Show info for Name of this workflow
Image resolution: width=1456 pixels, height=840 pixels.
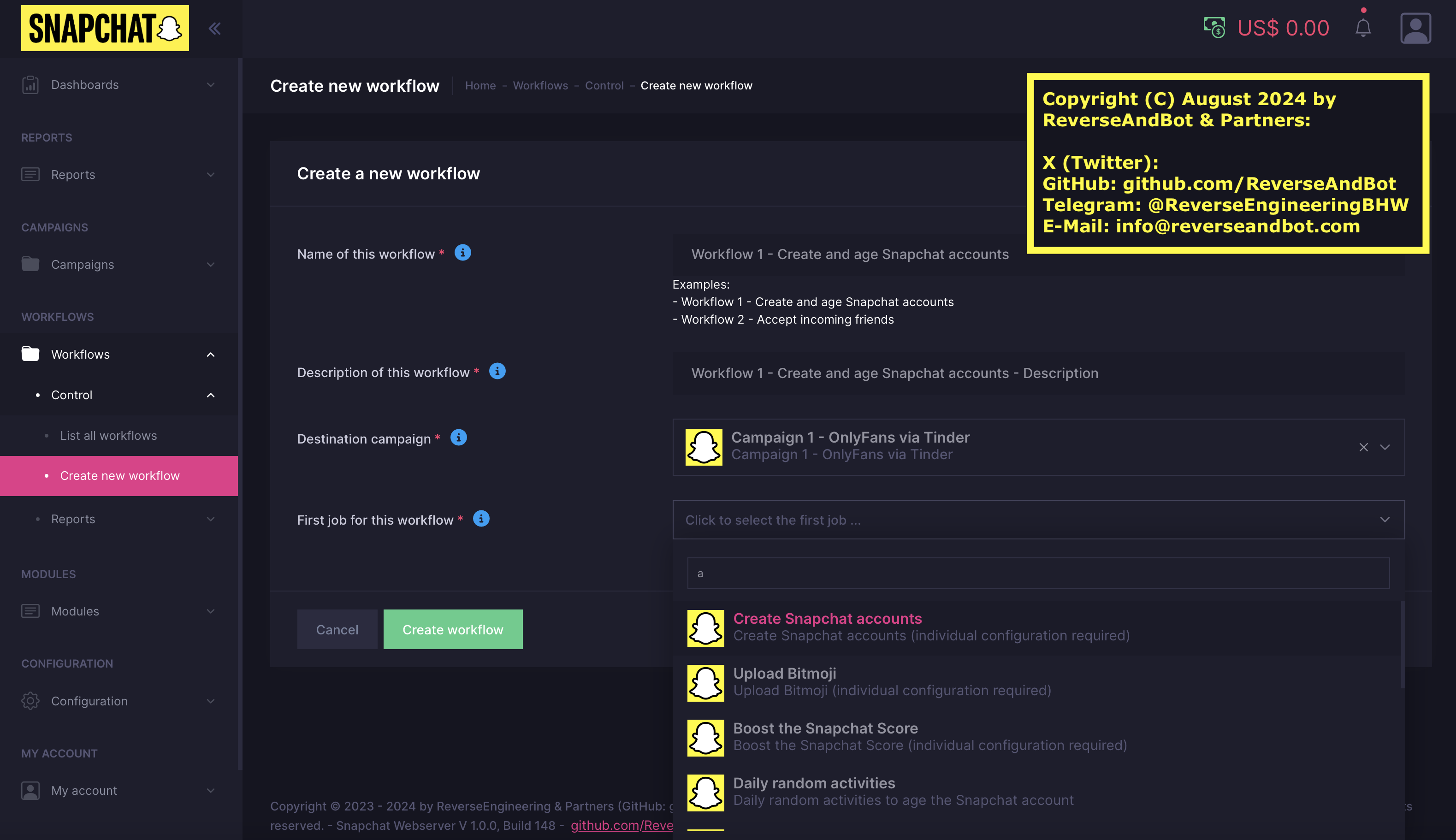click(x=462, y=253)
